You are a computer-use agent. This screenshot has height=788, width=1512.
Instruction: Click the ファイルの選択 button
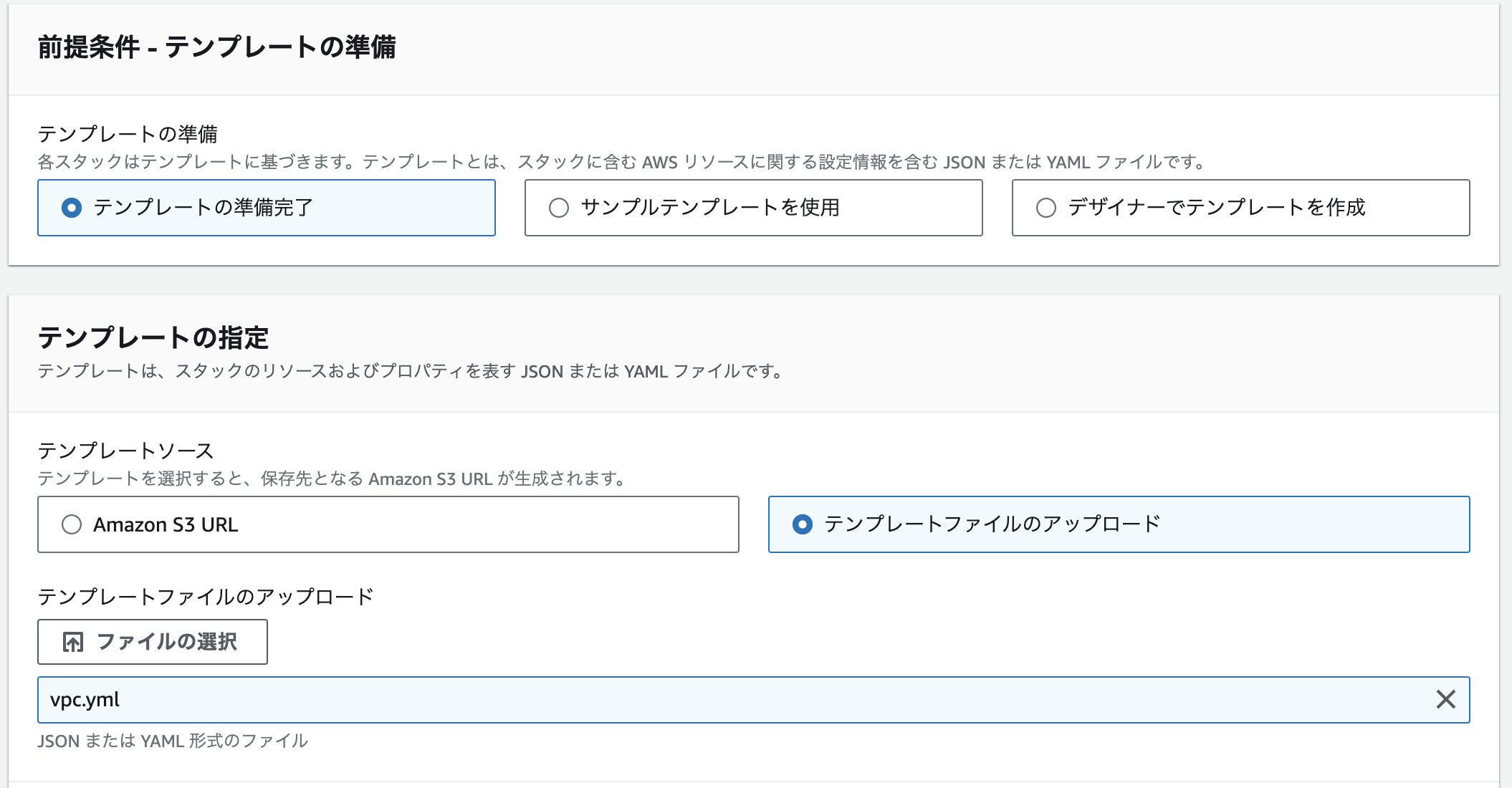pyautogui.click(x=152, y=642)
